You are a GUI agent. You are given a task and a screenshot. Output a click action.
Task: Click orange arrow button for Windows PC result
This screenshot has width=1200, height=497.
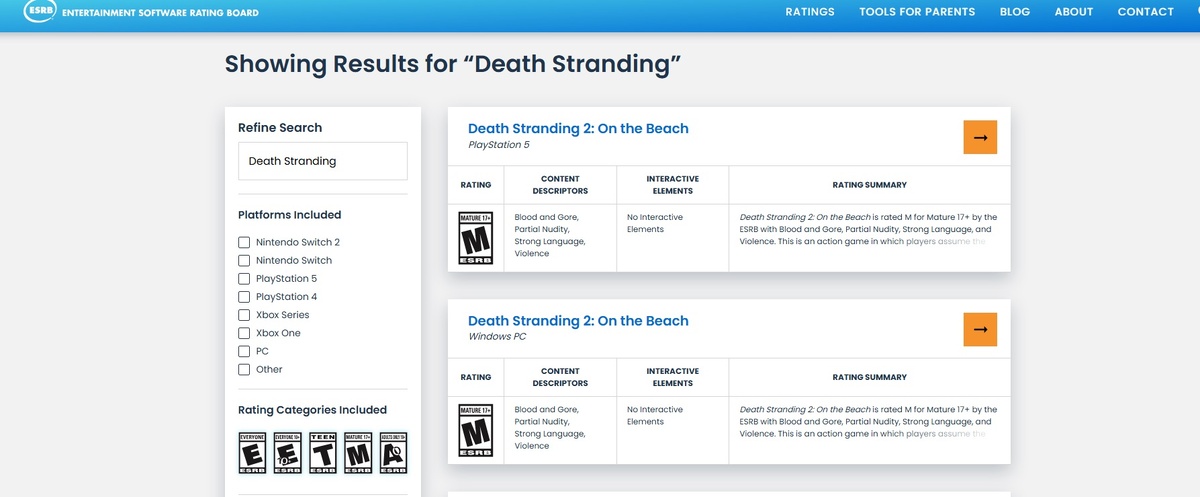click(x=980, y=329)
